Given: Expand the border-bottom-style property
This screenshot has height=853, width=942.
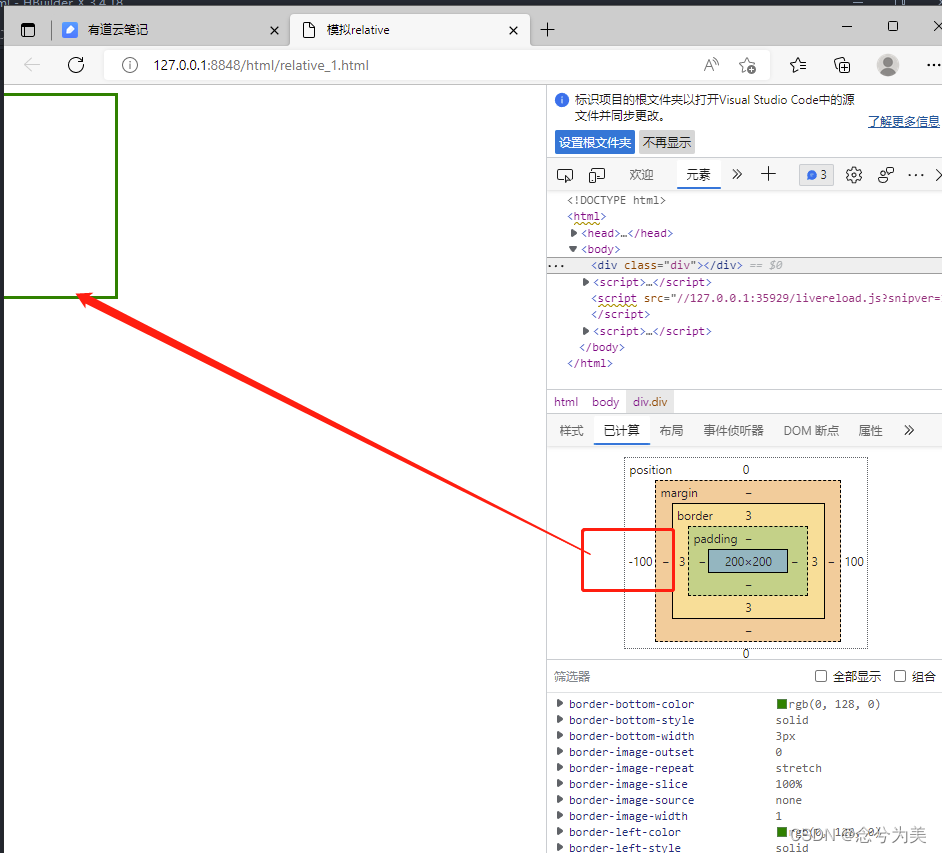Looking at the screenshot, I should click(x=560, y=720).
